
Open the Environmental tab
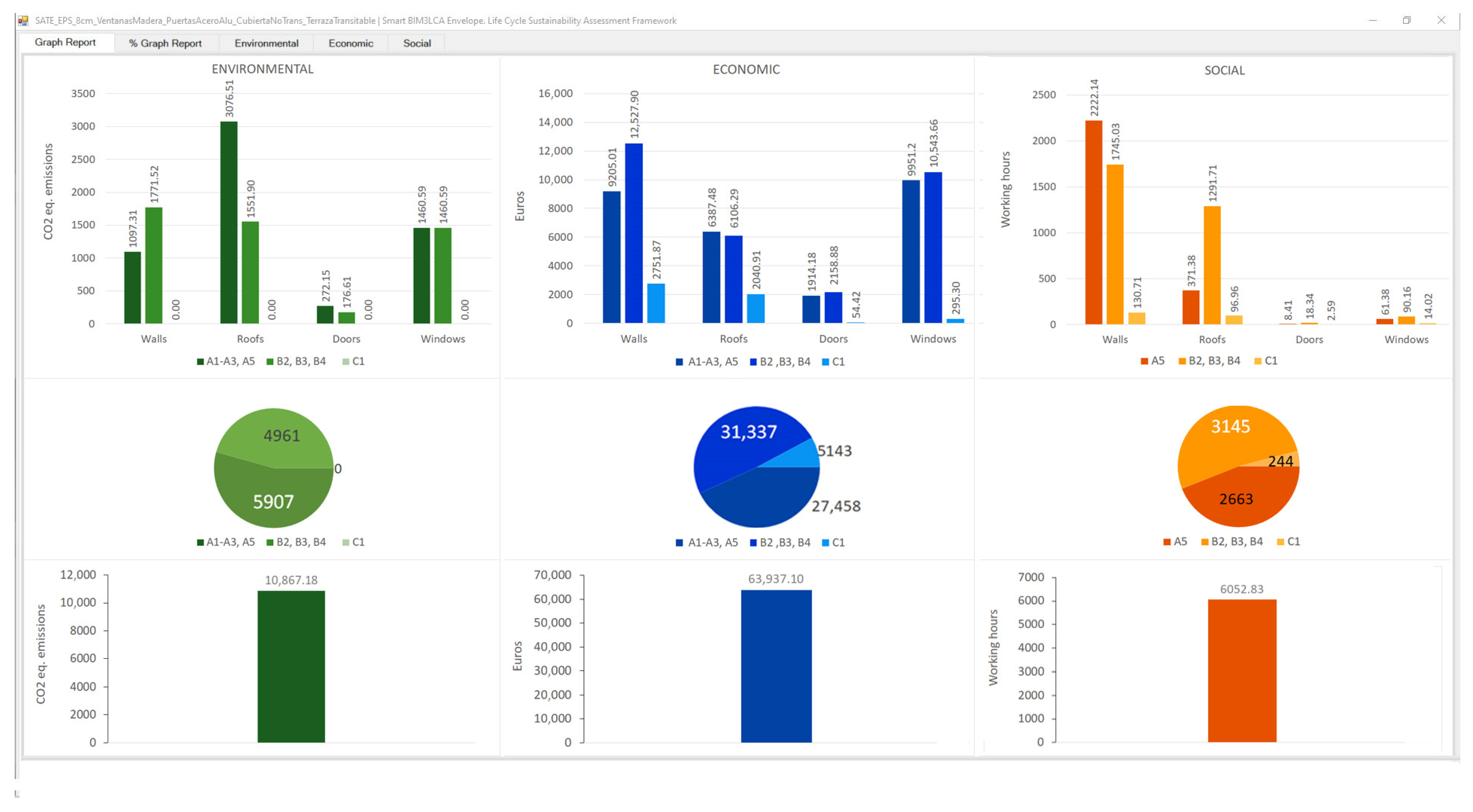(266, 43)
